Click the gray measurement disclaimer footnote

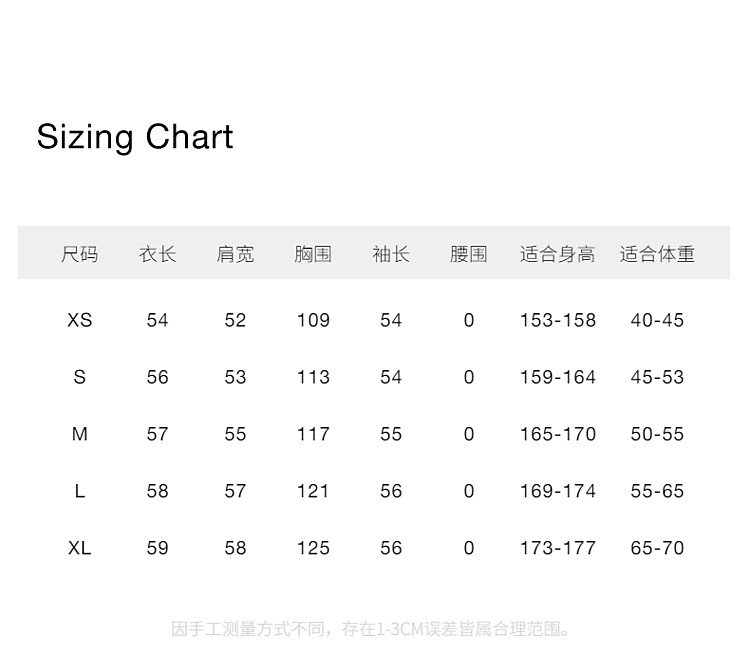[372, 629]
